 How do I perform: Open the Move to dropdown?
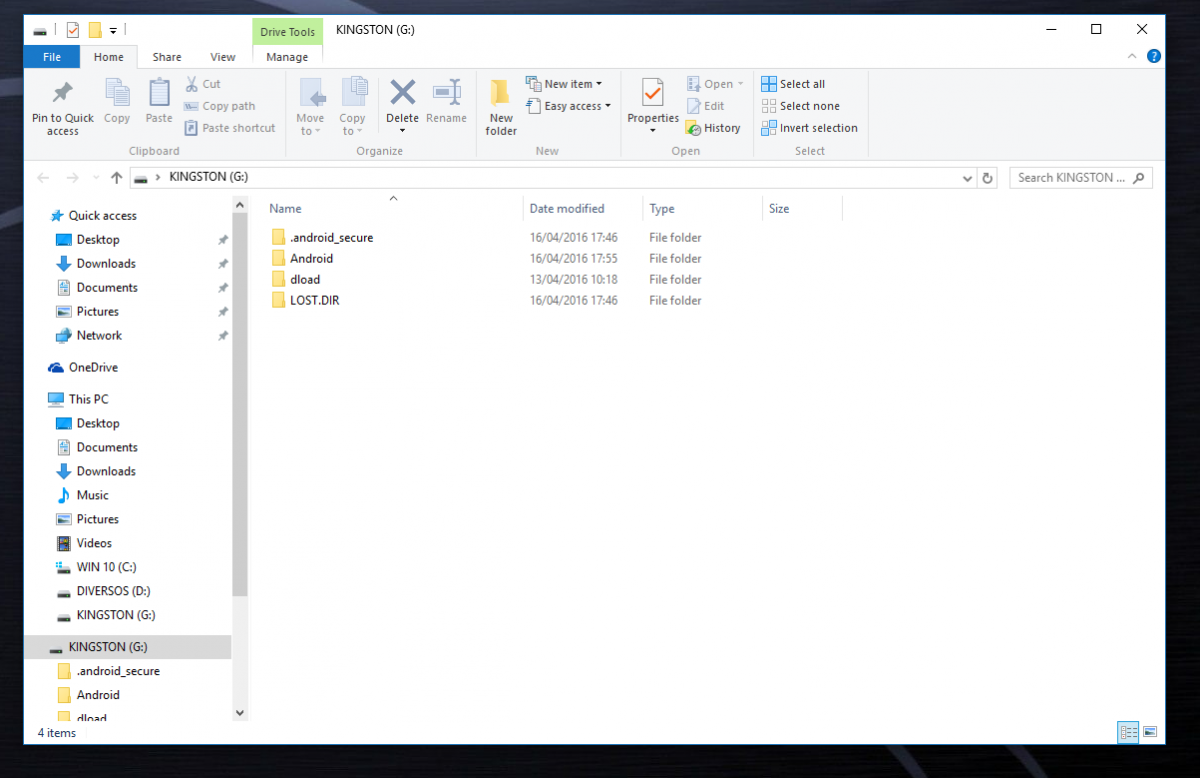(x=311, y=124)
